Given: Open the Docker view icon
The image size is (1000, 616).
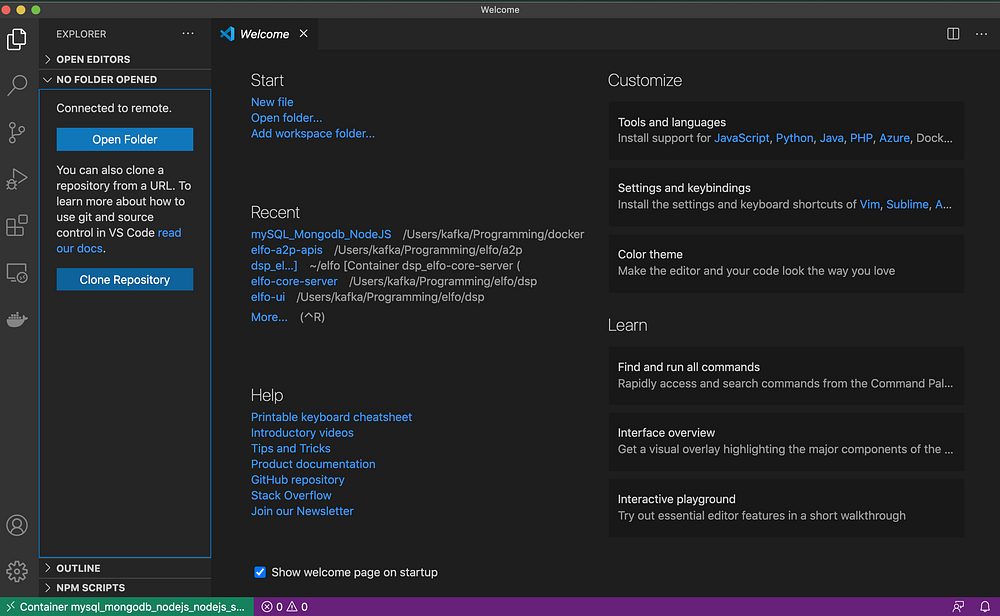Looking at the screenshot, I should coord(17,319).
